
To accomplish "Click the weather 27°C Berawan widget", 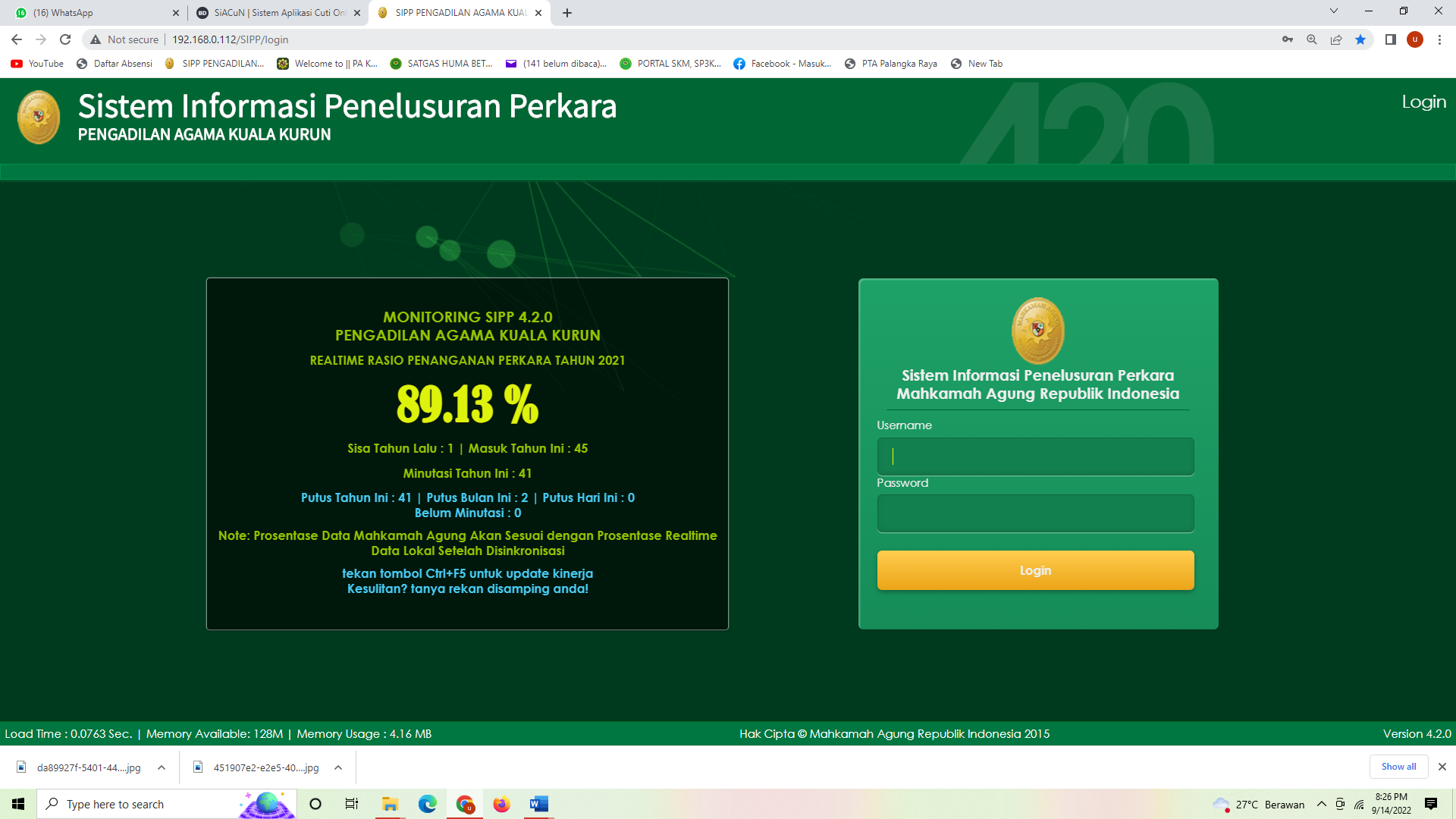I will [x=1259, y=805].
